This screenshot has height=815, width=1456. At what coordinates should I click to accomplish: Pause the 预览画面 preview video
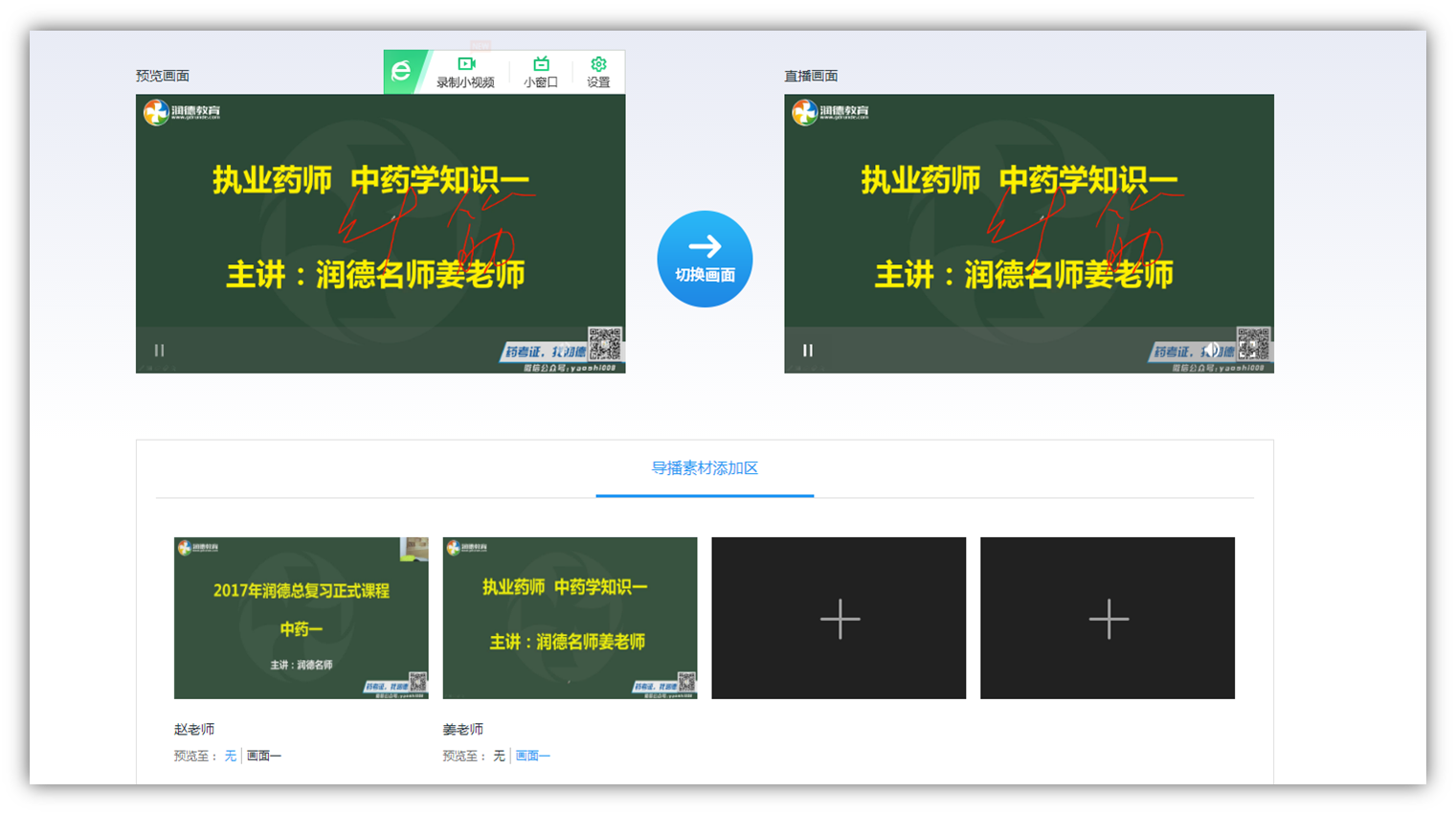[x=157, y=351]
